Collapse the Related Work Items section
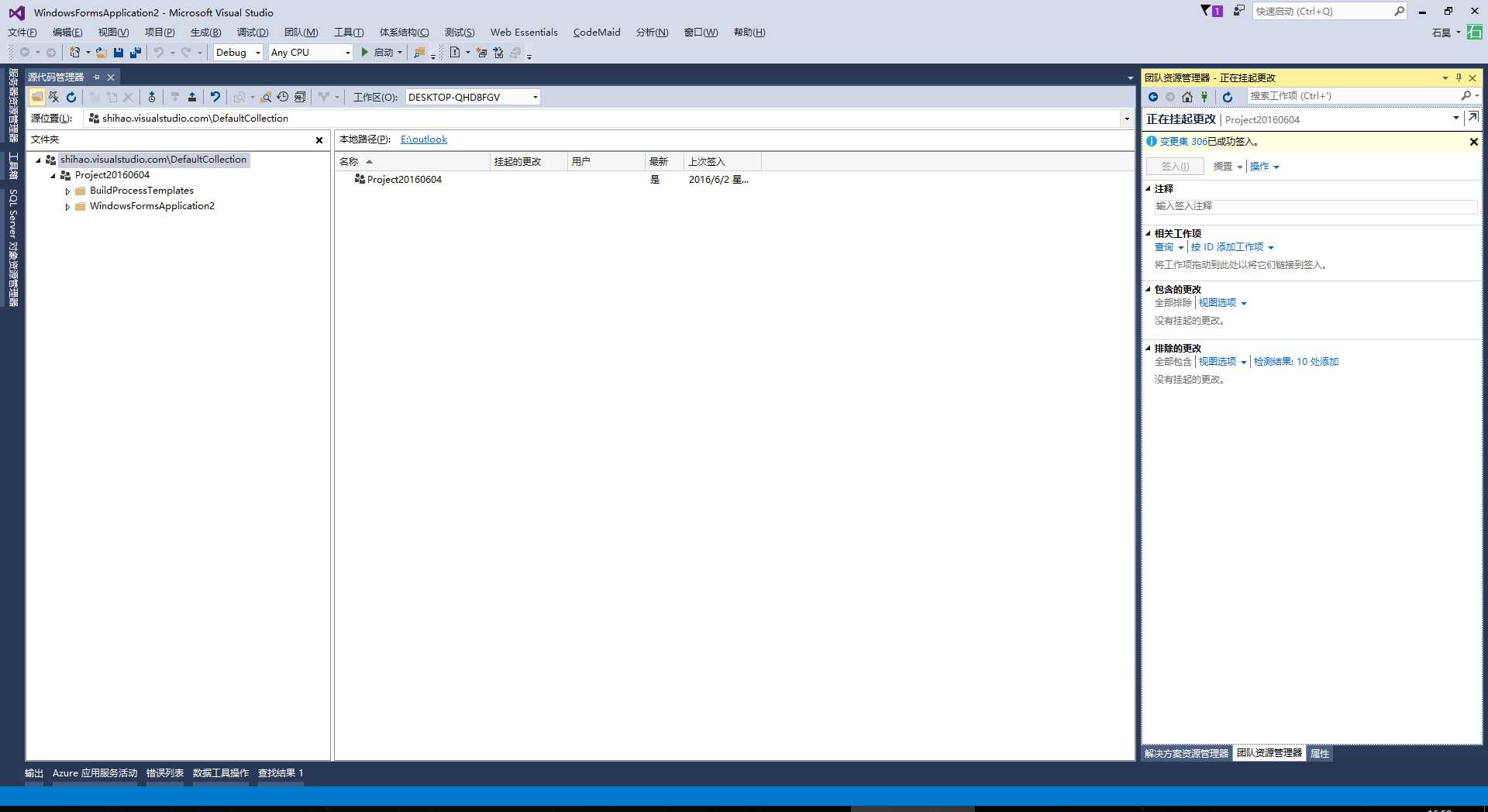 click(1149, 233)
